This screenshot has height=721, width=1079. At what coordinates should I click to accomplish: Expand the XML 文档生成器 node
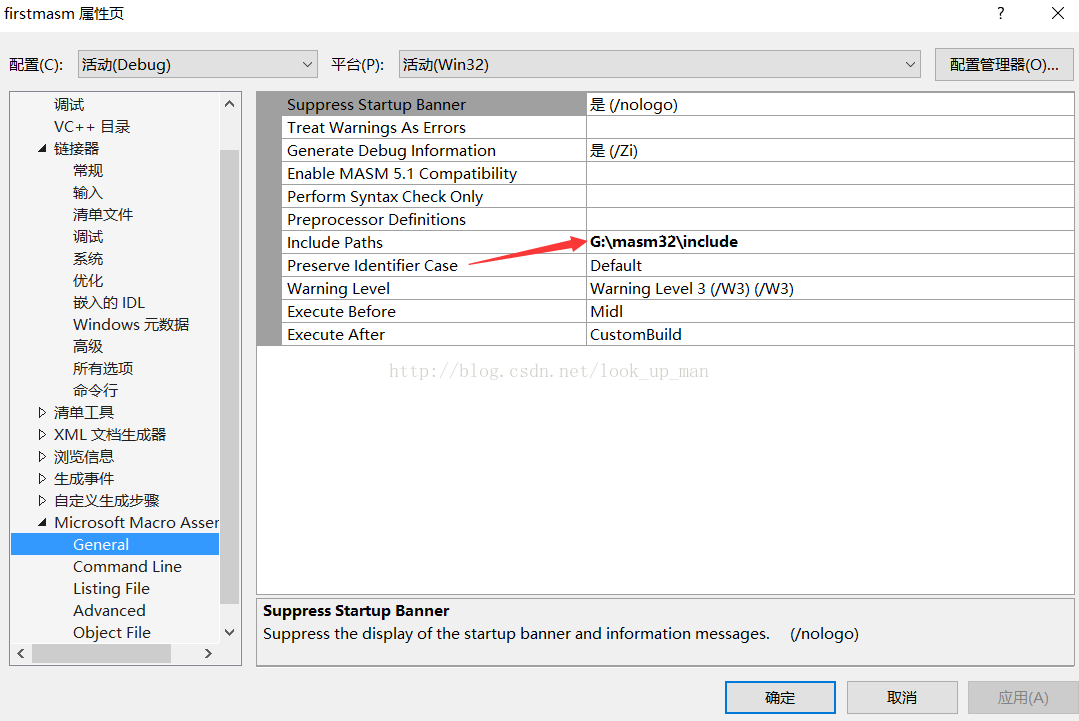point(42,435)
